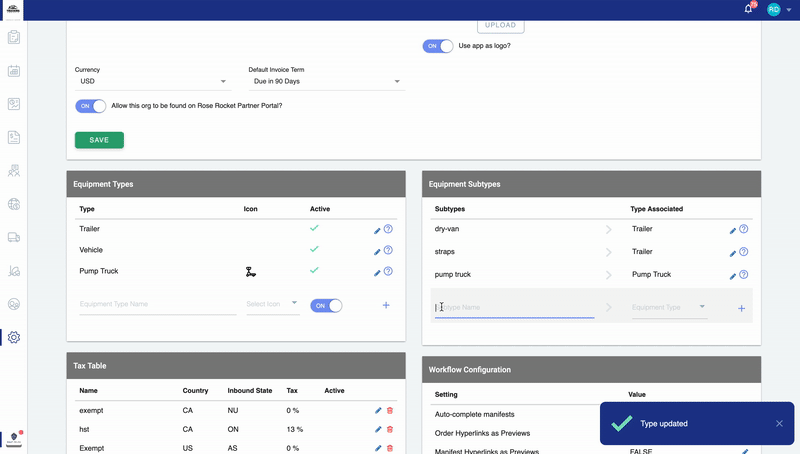
Task: Open the Default Invoice Term dropdown
Action: pyautogui.click(x=327, y=81)
